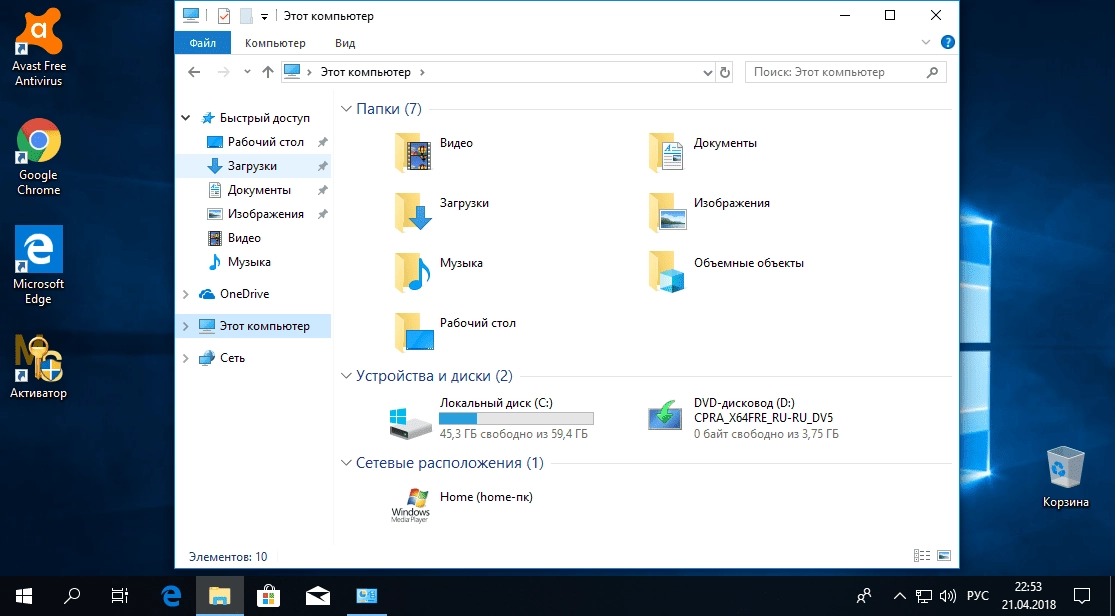Open Microsoft Edge desktop shortcut
The image size is (1115, 616).
coord(38,265)
